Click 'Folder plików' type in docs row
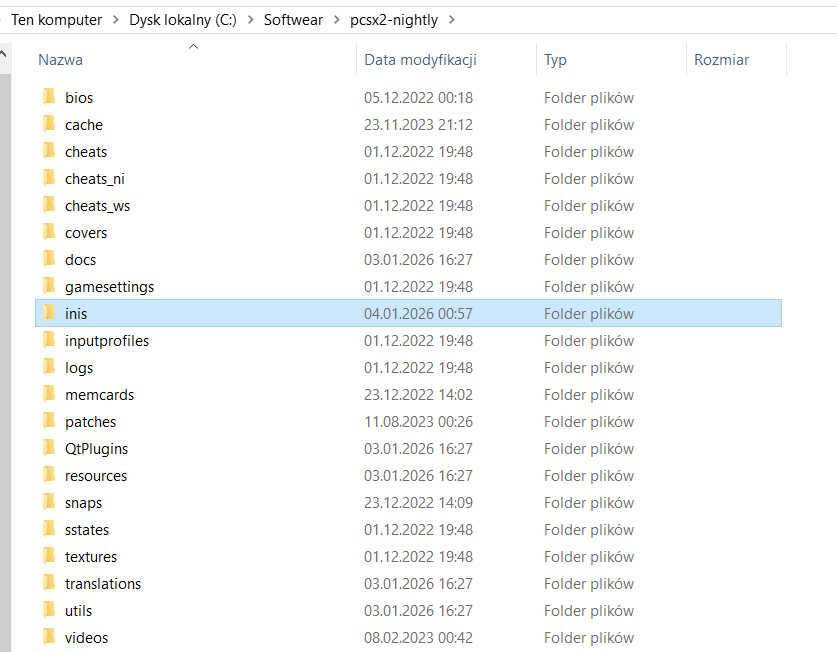Image resolution: width=837 pixels, height=652 pixels. click(589, 260)
